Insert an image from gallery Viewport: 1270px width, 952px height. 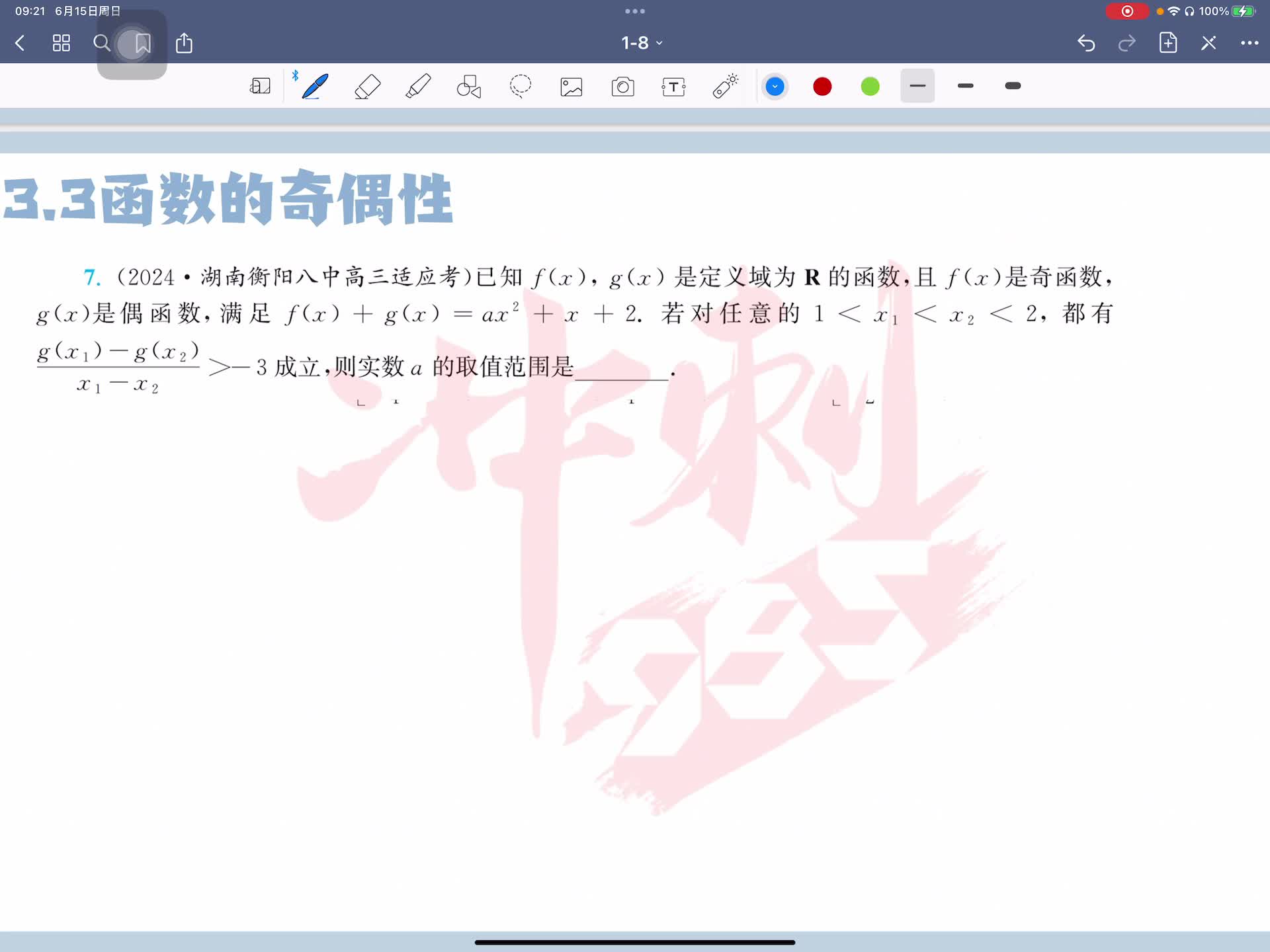click(x=571, y=87)
